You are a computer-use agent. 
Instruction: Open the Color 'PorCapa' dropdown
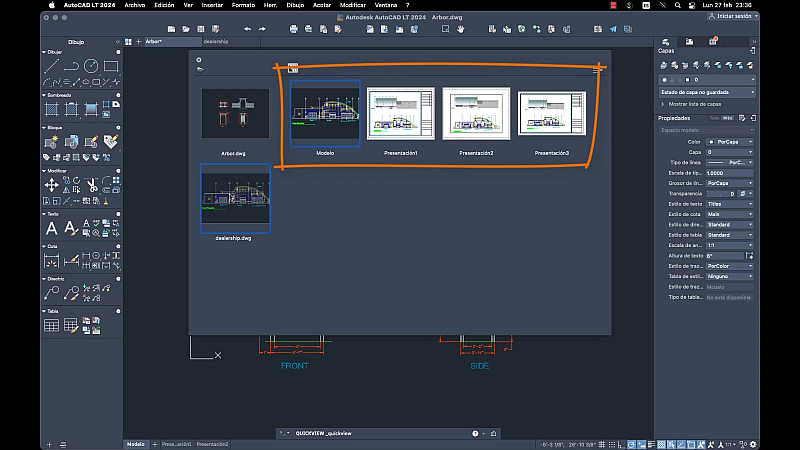730,142
